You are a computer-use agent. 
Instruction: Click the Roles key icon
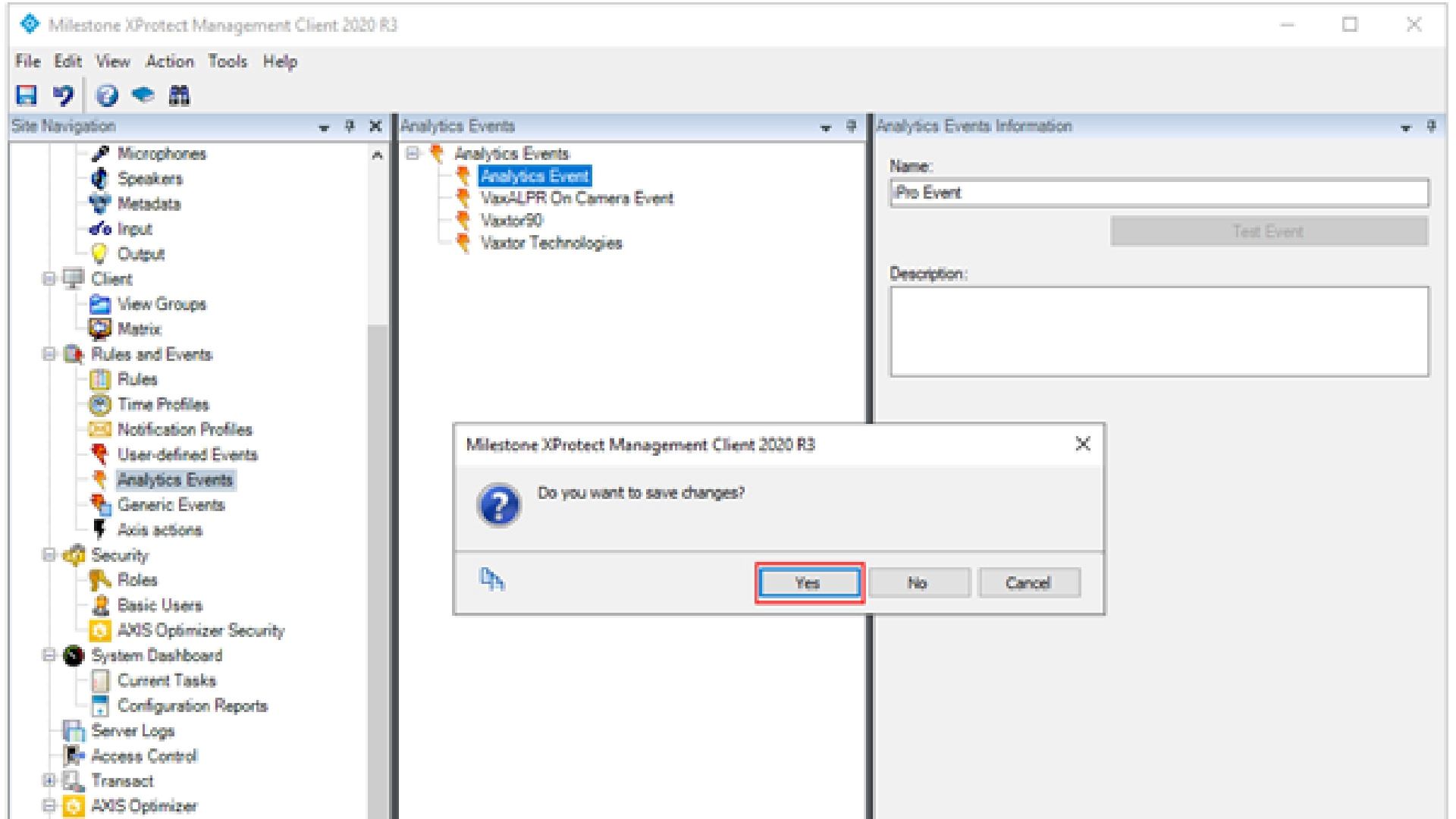pos(100,580)
